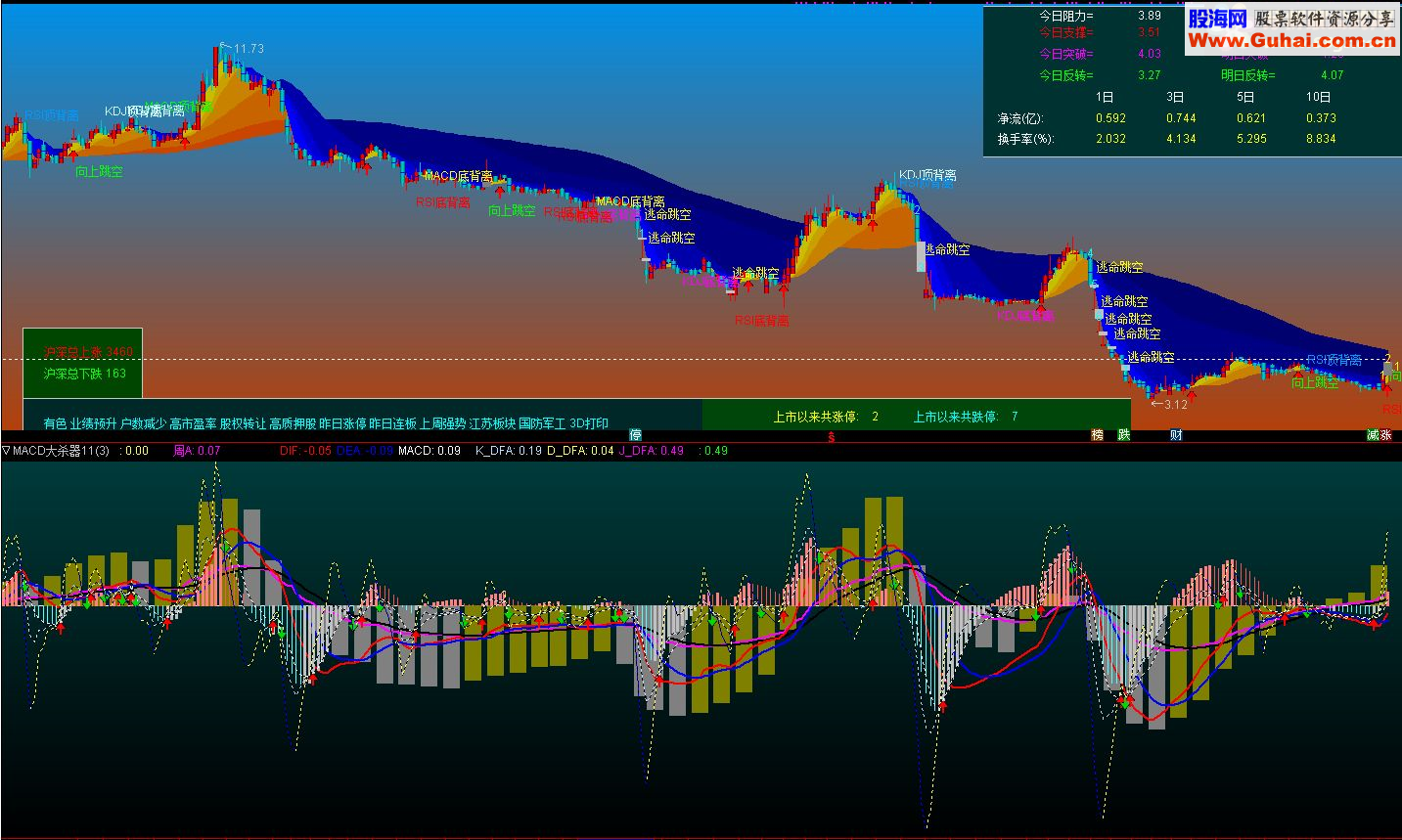
Task: Select the 高市盈率 concept tag
Action: pos(193,423)
